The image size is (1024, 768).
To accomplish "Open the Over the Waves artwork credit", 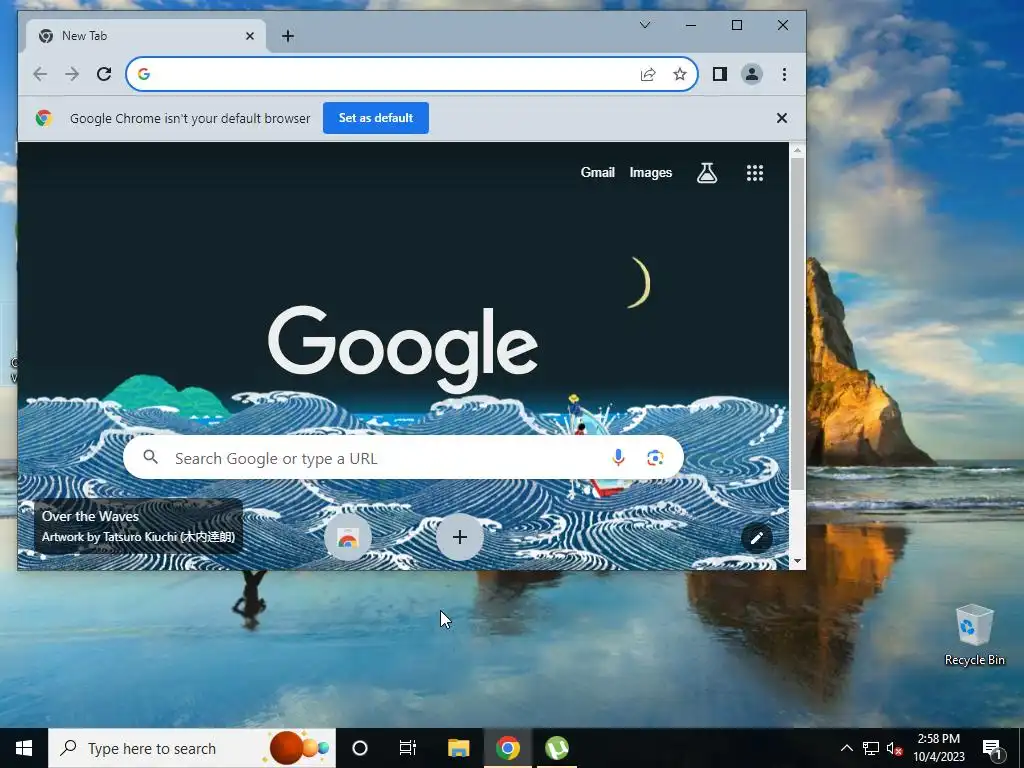I will pos(138,526).
